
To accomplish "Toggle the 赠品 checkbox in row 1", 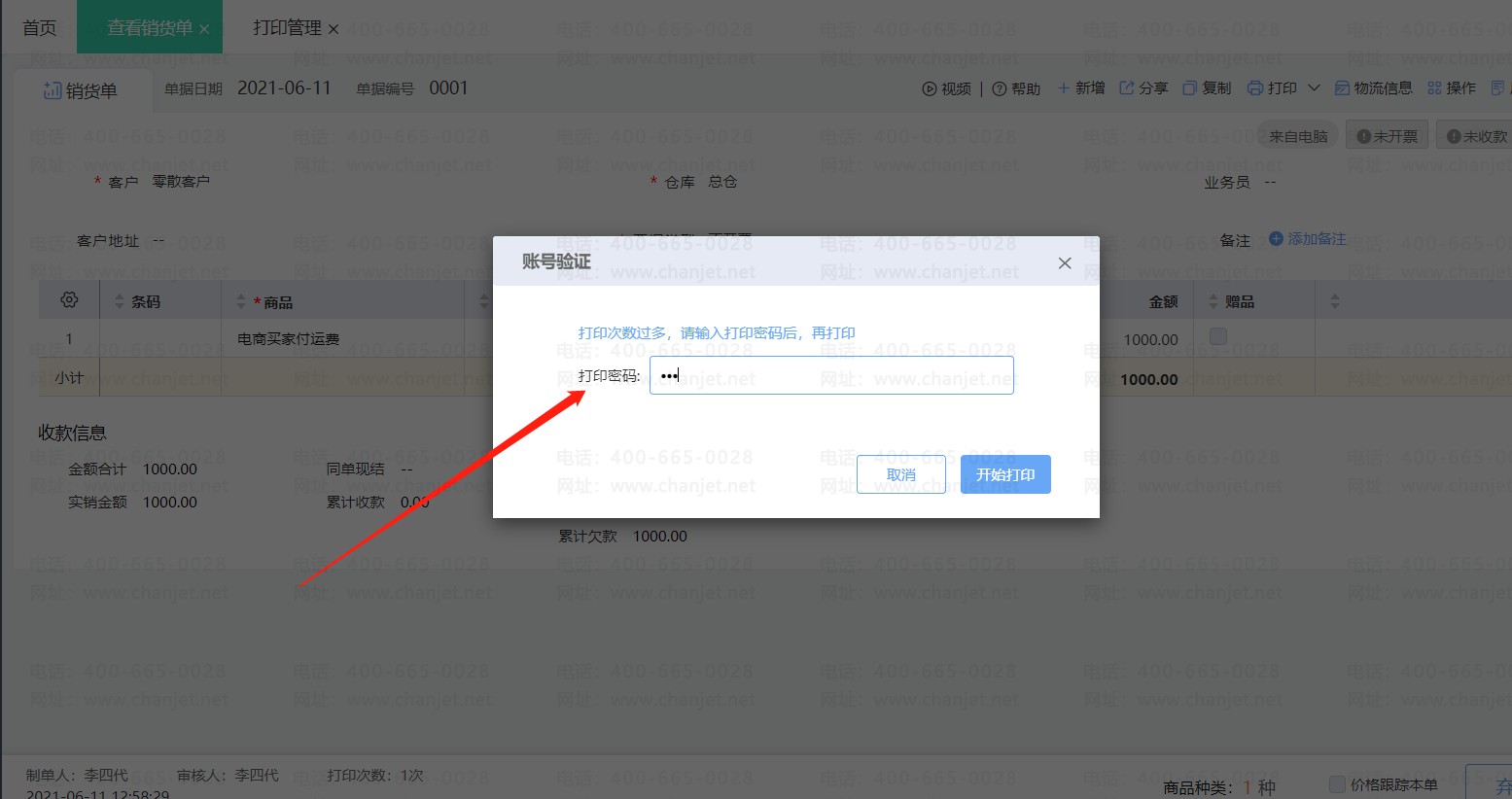I will tap(1217, 336).
